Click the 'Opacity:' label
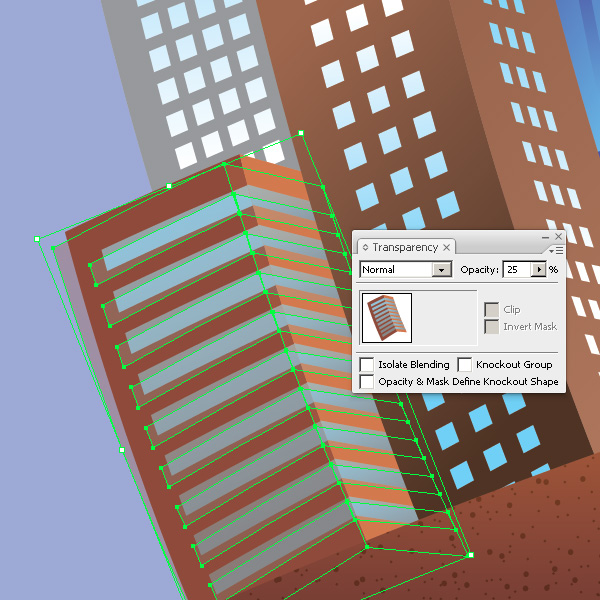The width and height of the screenshot is (600, 600). [x=479, y=269]
